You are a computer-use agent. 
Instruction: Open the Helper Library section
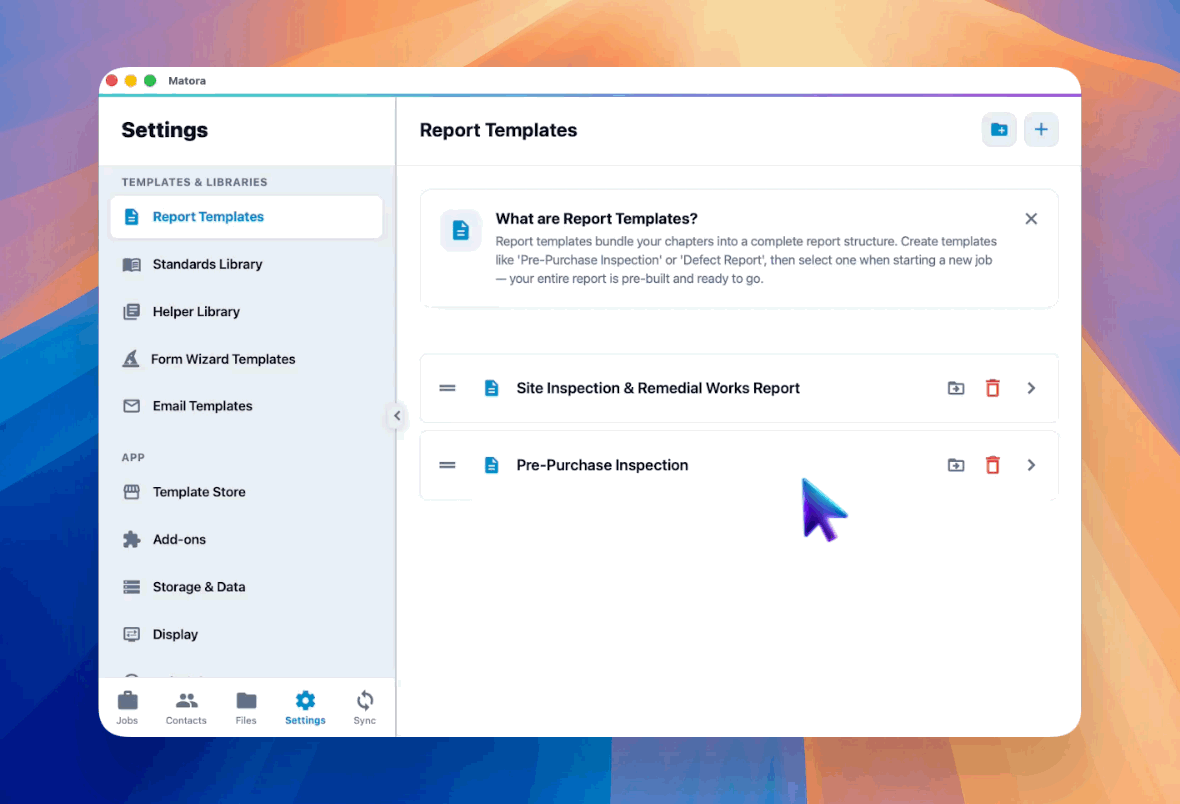point(246,312)
